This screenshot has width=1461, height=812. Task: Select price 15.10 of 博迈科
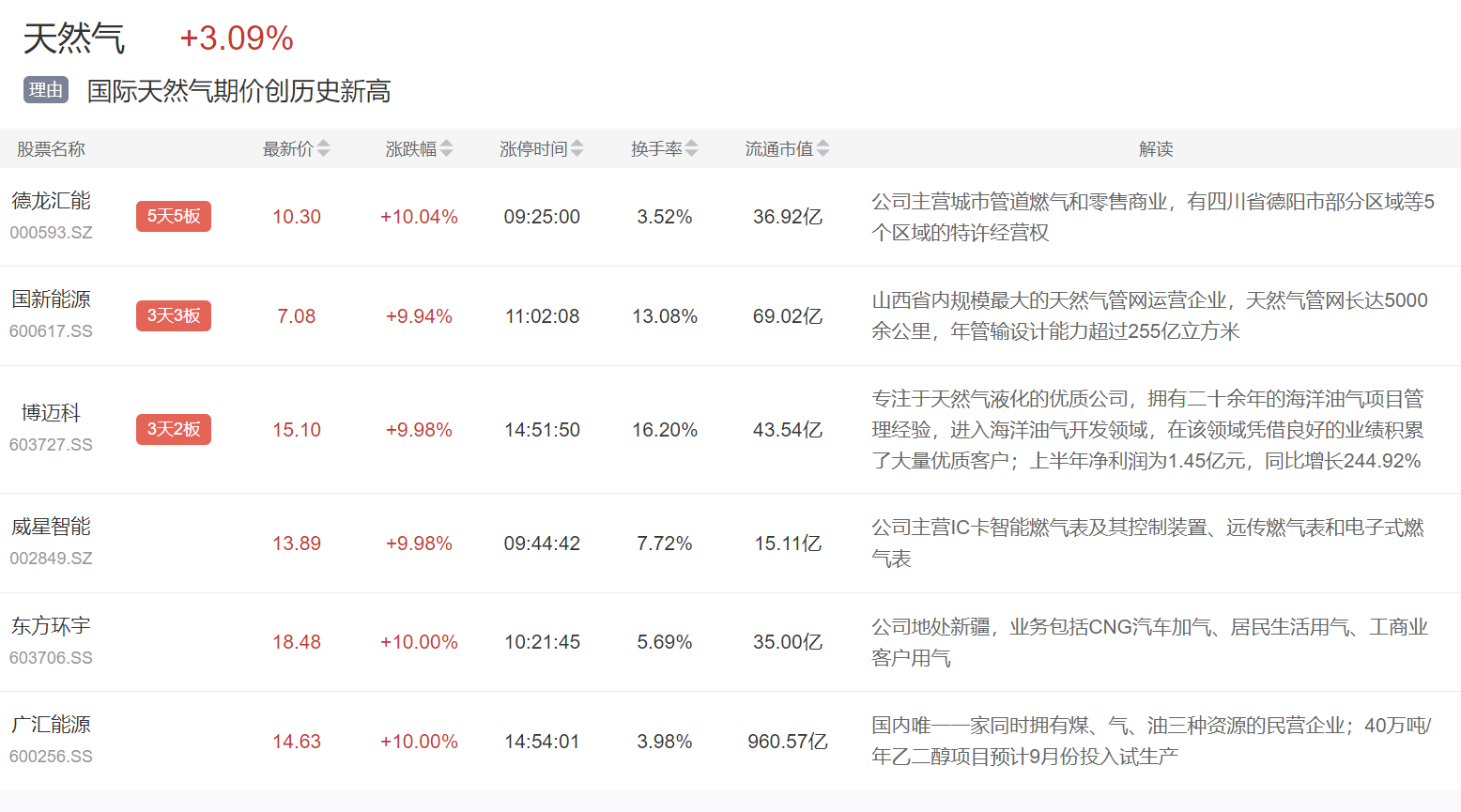click(297, 430)
